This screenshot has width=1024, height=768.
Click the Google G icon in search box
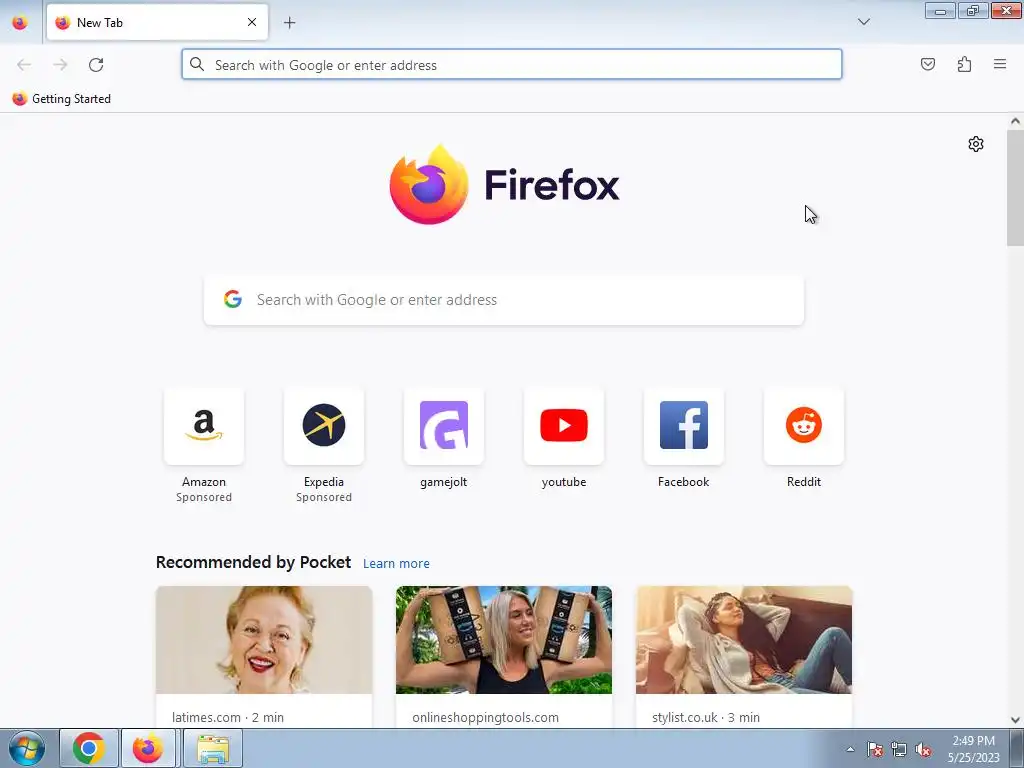(233, 300)
